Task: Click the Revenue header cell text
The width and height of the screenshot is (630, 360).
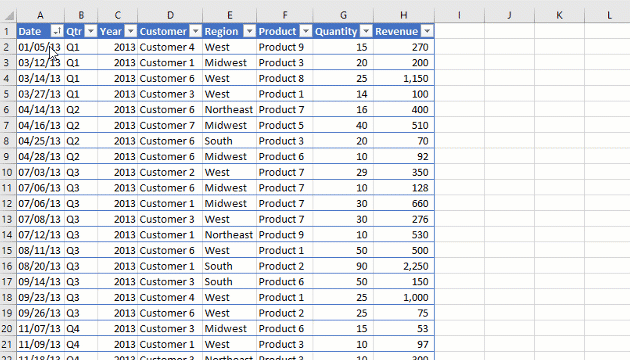Action: tap(397, 31)
